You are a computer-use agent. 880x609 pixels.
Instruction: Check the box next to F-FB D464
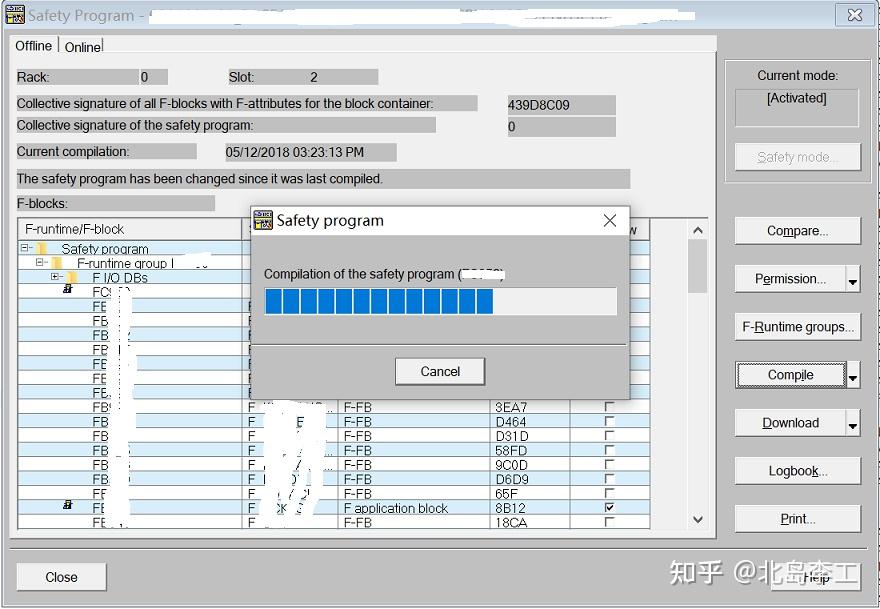[609, 423]
